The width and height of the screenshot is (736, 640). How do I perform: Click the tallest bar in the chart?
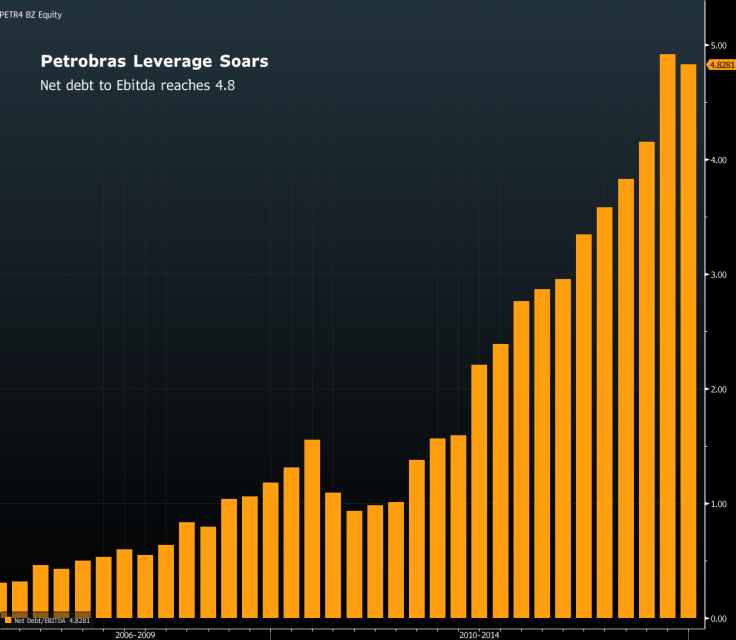tap(668, 335)
